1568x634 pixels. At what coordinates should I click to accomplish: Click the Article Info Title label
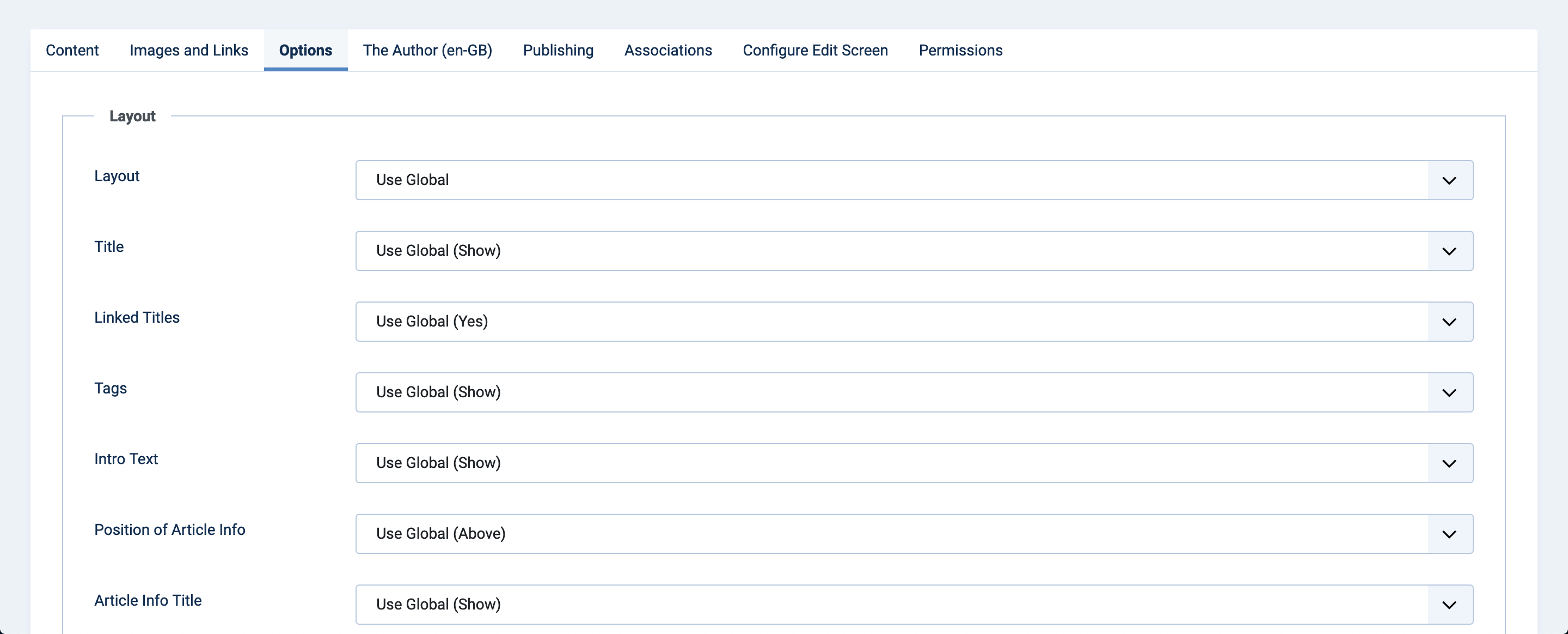point(148,601)
